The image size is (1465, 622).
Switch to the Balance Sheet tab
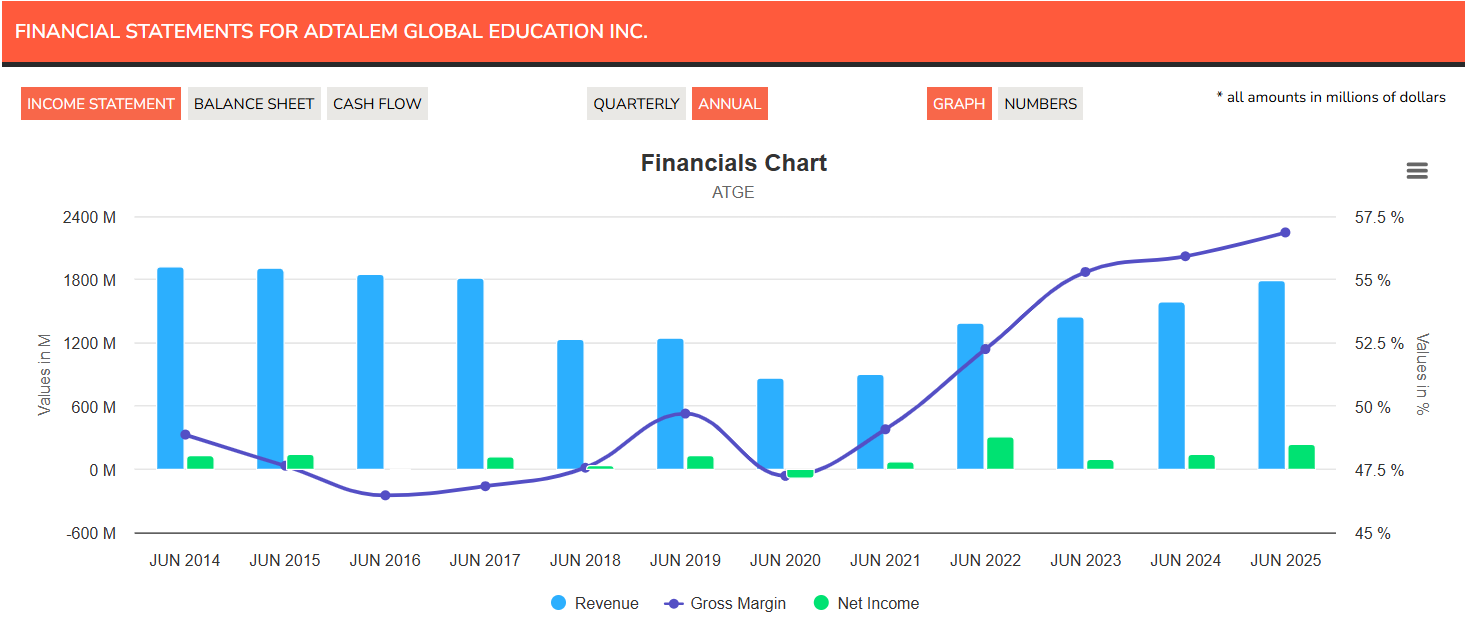click(x=254, y=104)
